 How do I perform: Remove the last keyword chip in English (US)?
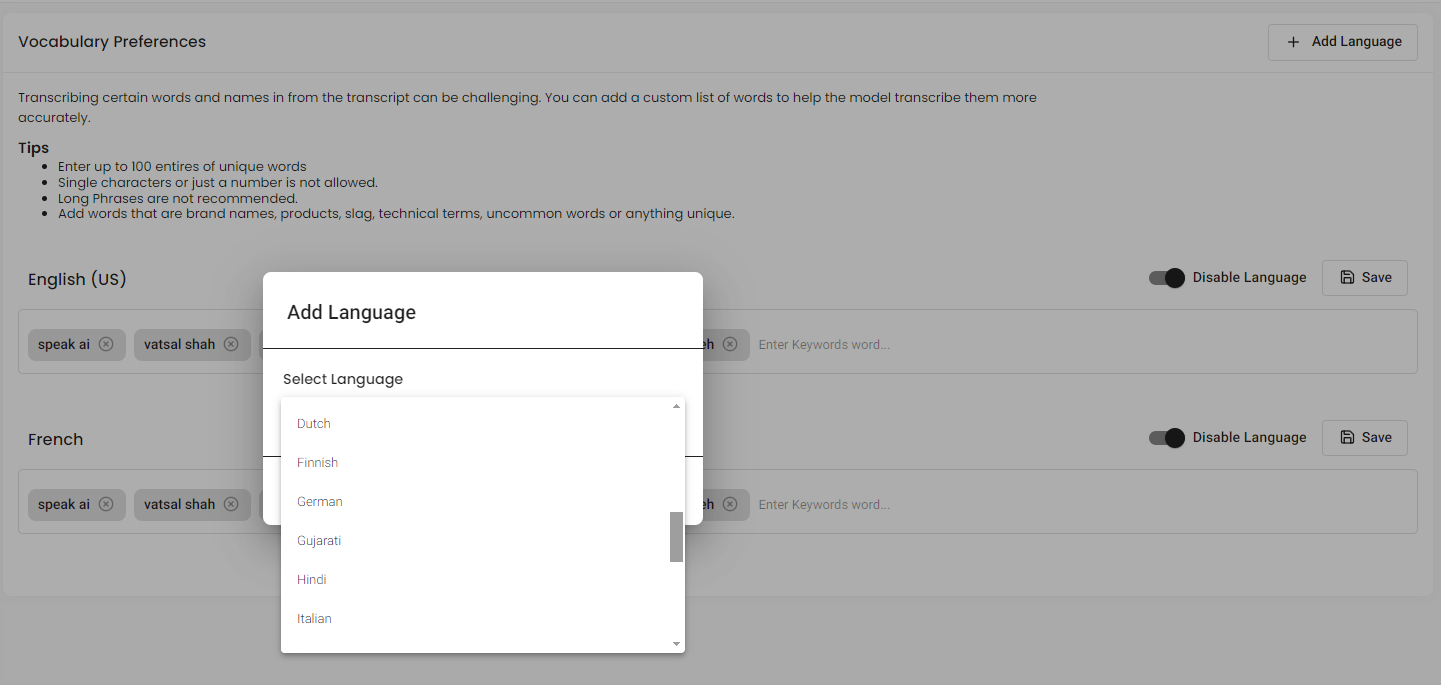[730, 344]
